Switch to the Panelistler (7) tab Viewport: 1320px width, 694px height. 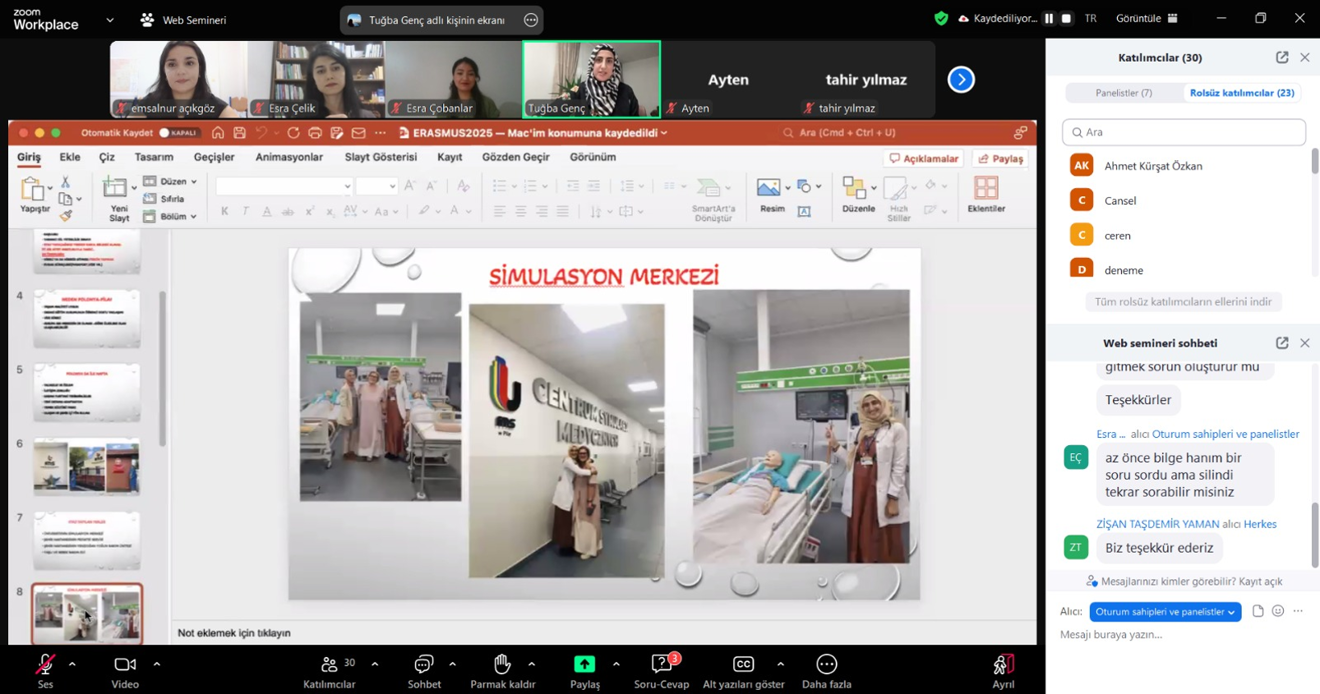(1124, 93)
